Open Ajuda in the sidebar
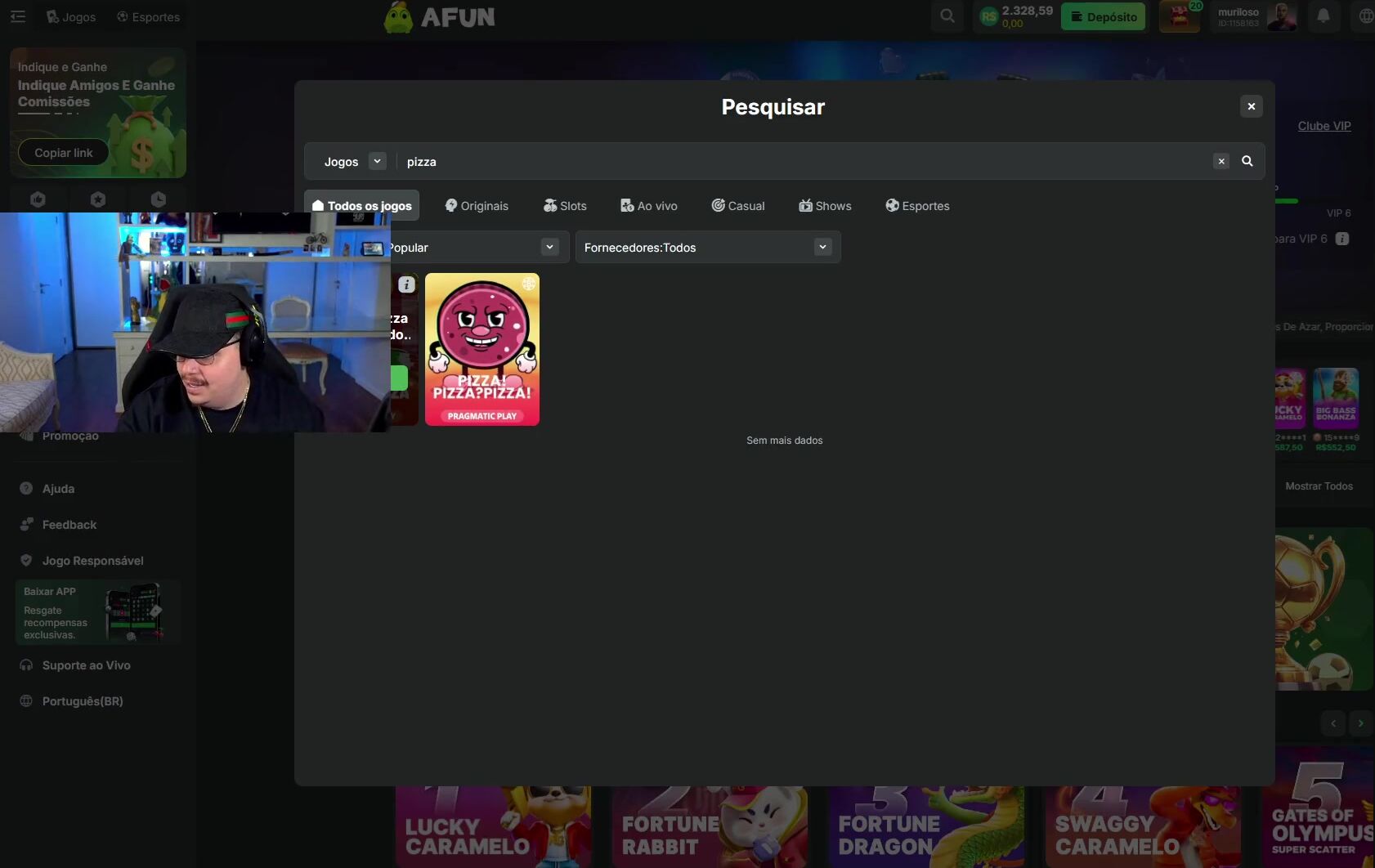The height and width of the screenshot is (868, 1375). click(x=58, y=488)
